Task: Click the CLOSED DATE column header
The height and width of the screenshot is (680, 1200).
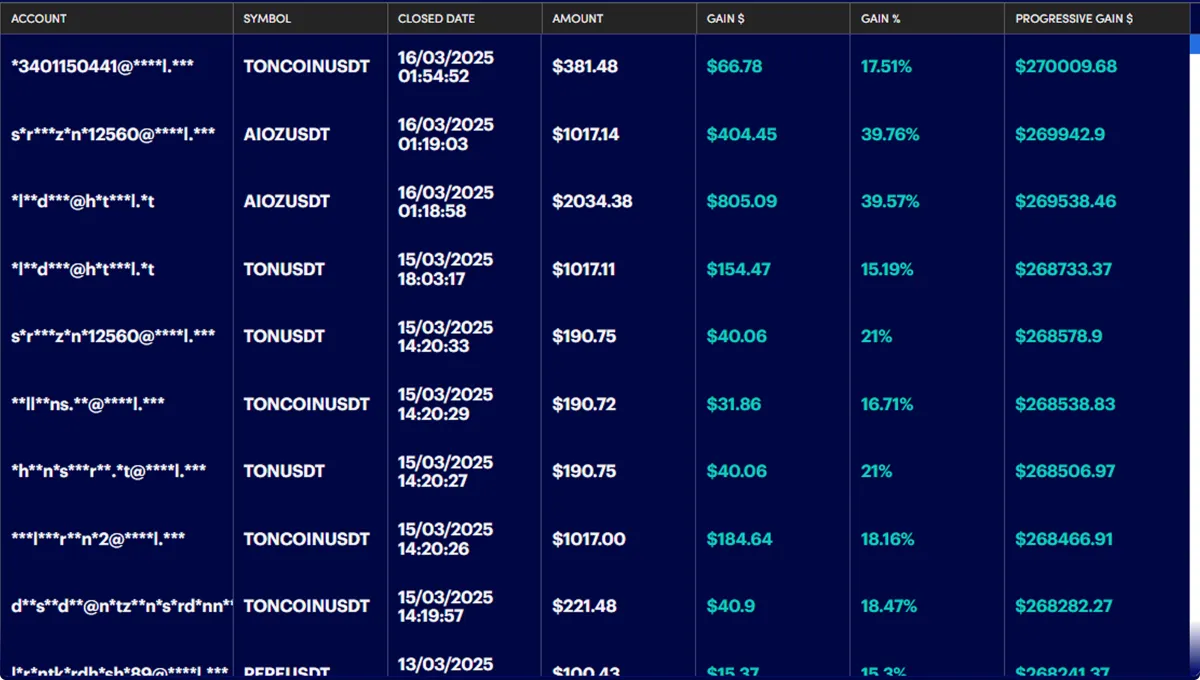Action: (436, 19)
